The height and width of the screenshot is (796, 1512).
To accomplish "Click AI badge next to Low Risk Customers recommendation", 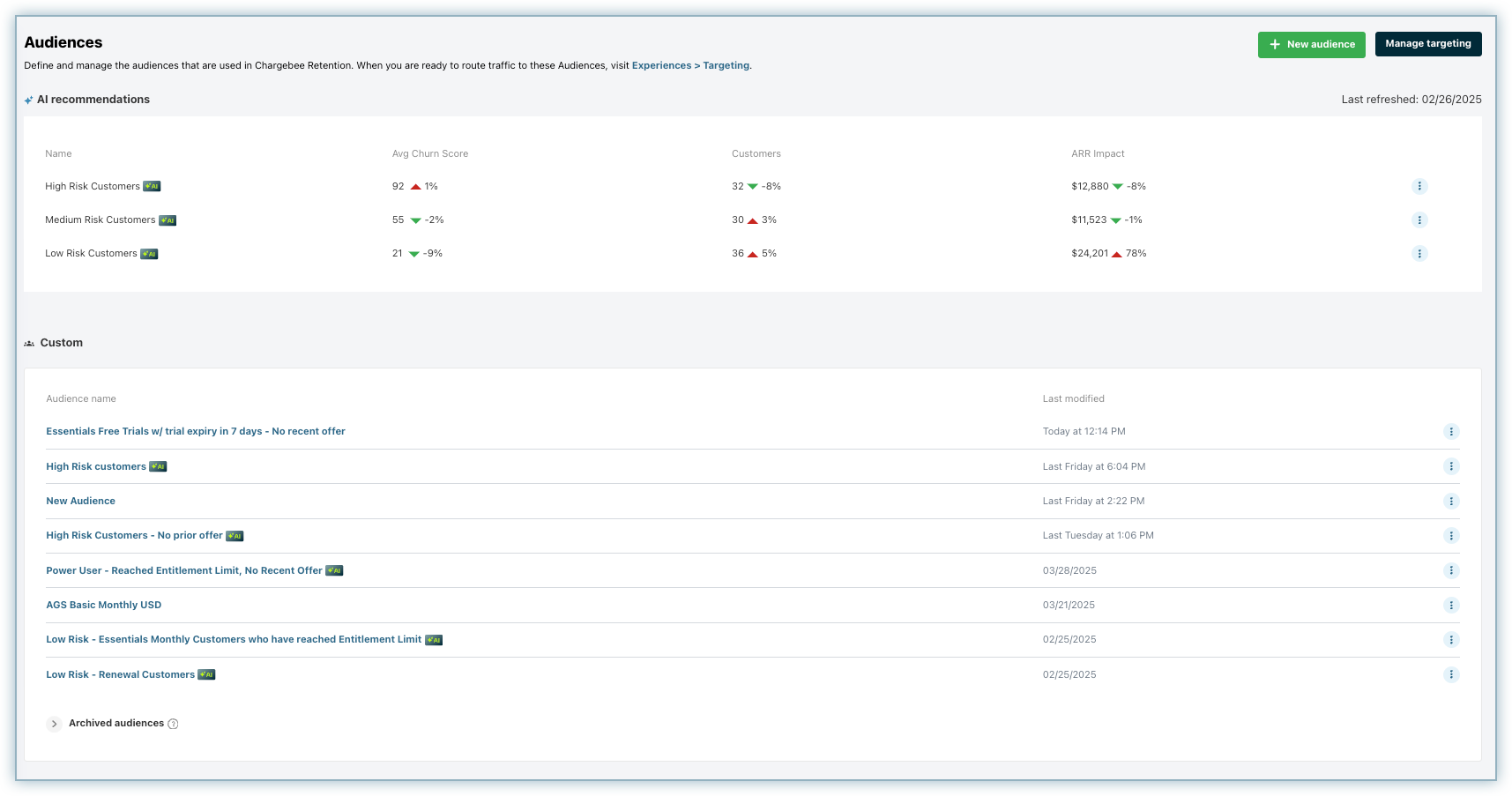I will point(149,254).
